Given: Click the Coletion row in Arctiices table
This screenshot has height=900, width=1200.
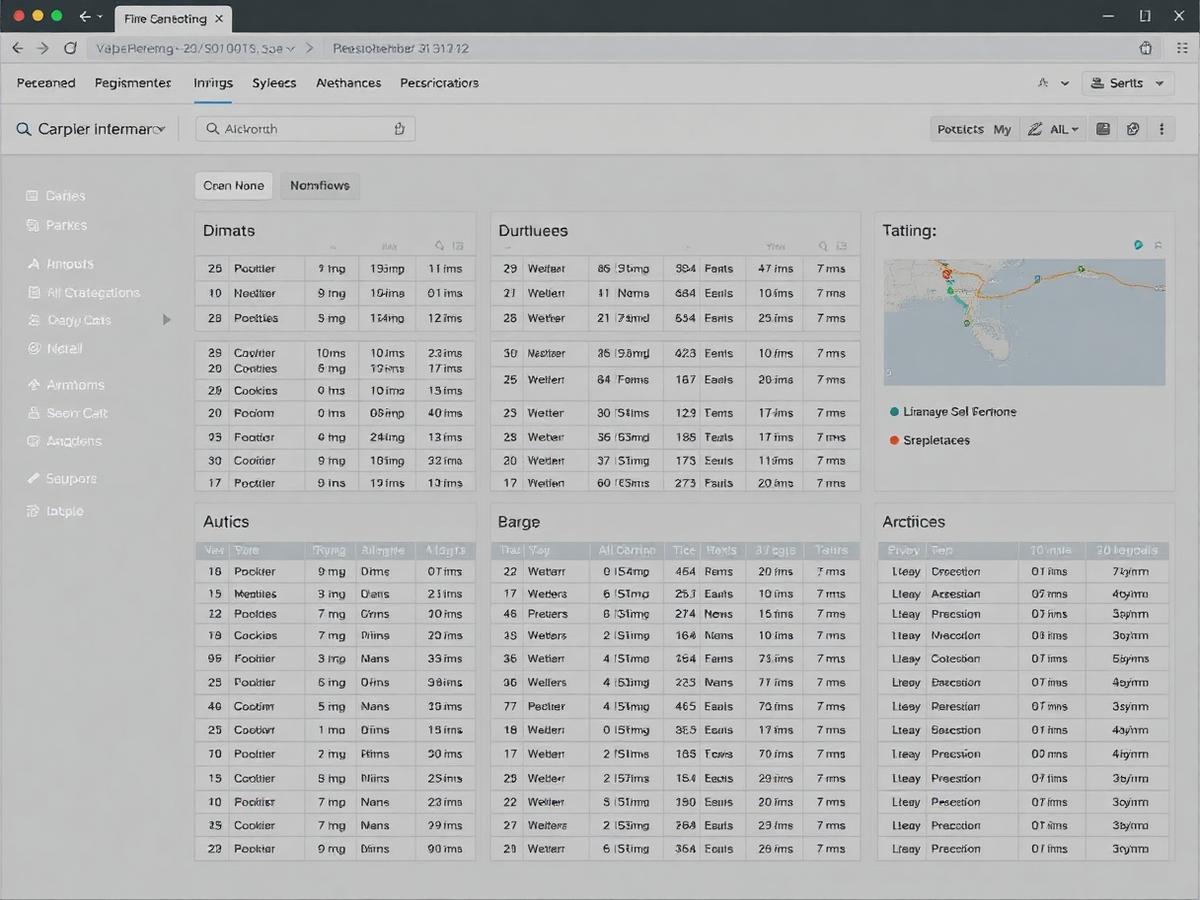Looking at the screenshot, I should coord(1023,659).
